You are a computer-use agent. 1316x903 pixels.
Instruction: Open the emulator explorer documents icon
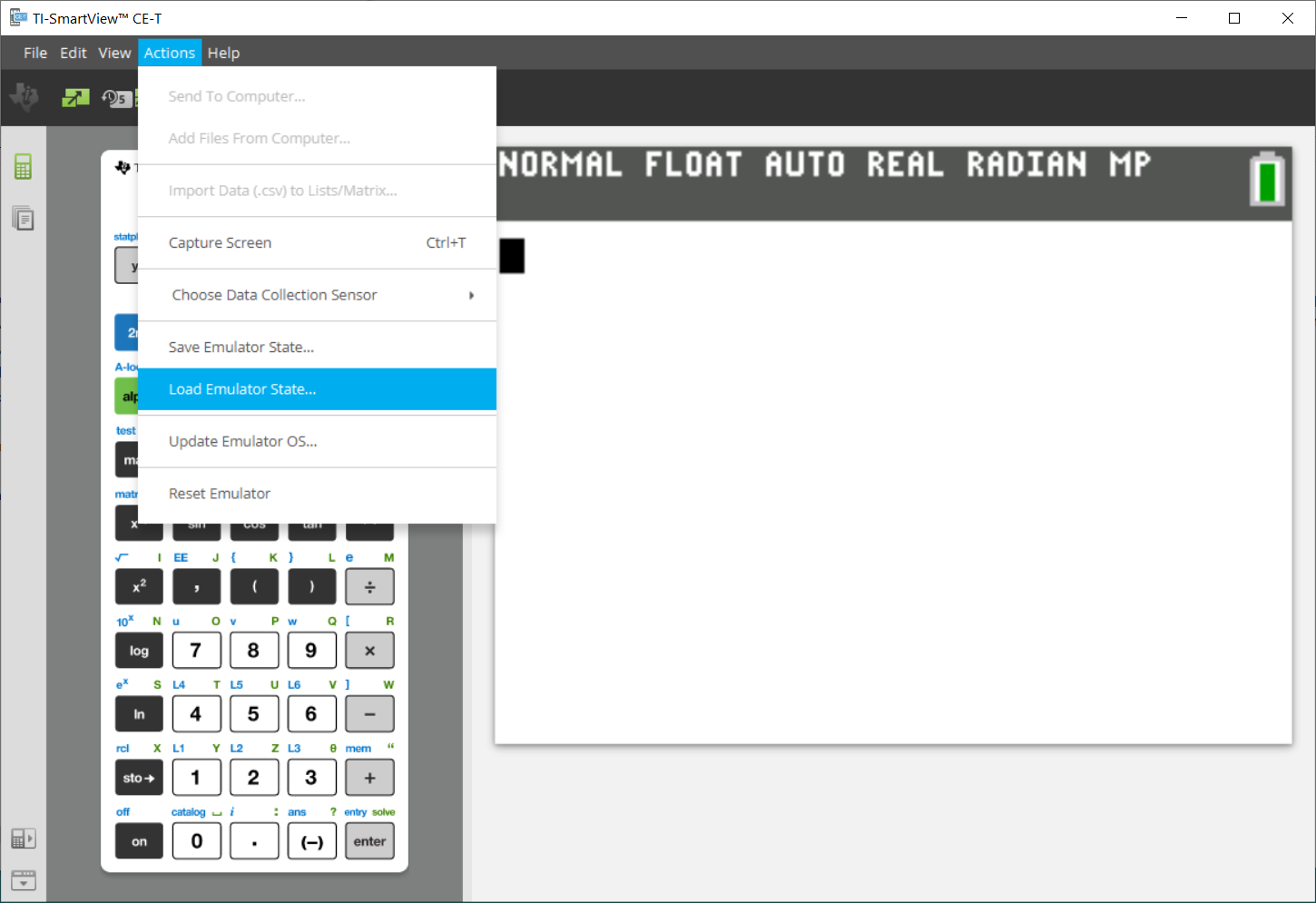23,219
